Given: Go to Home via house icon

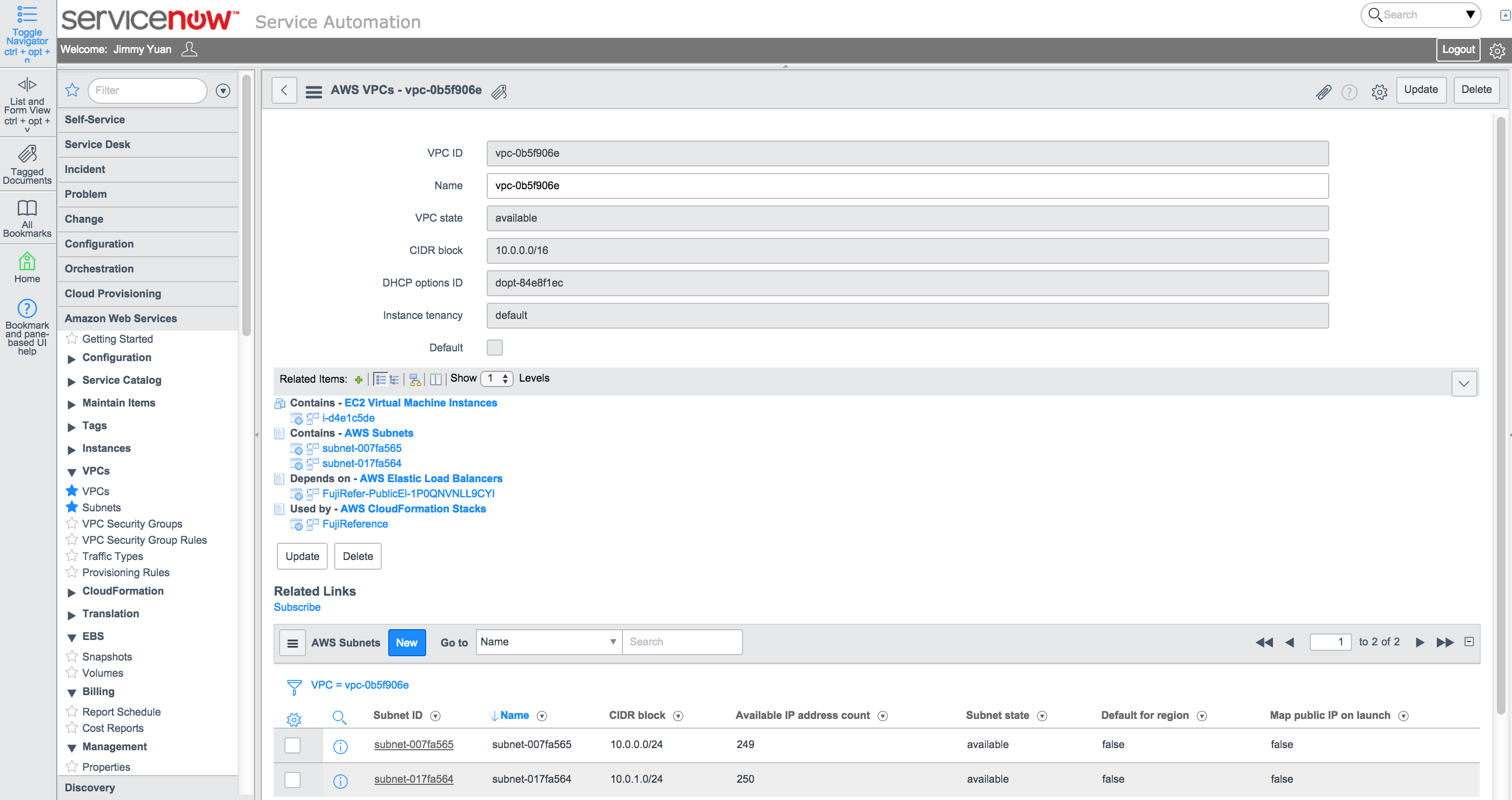Looking at the screenshot, I should click(27, 261).
